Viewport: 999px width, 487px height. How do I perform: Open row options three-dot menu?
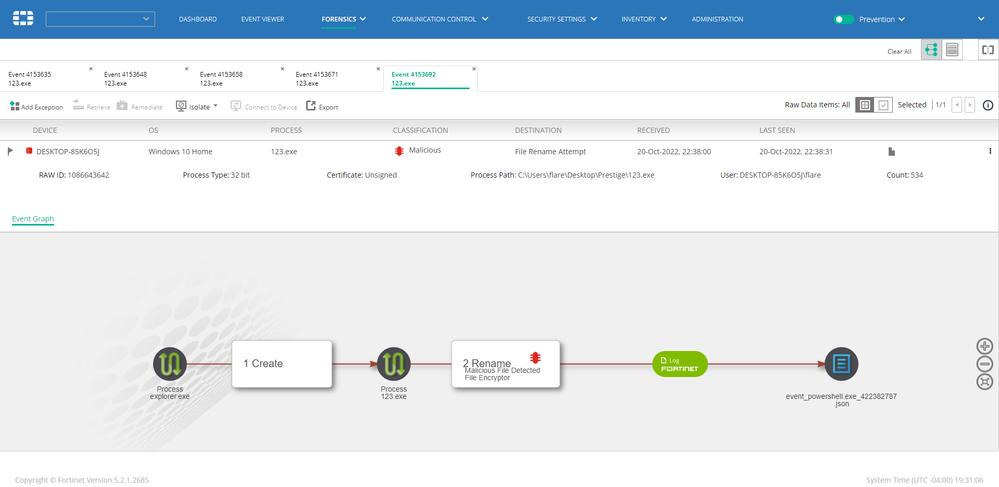tap(990, 151)
